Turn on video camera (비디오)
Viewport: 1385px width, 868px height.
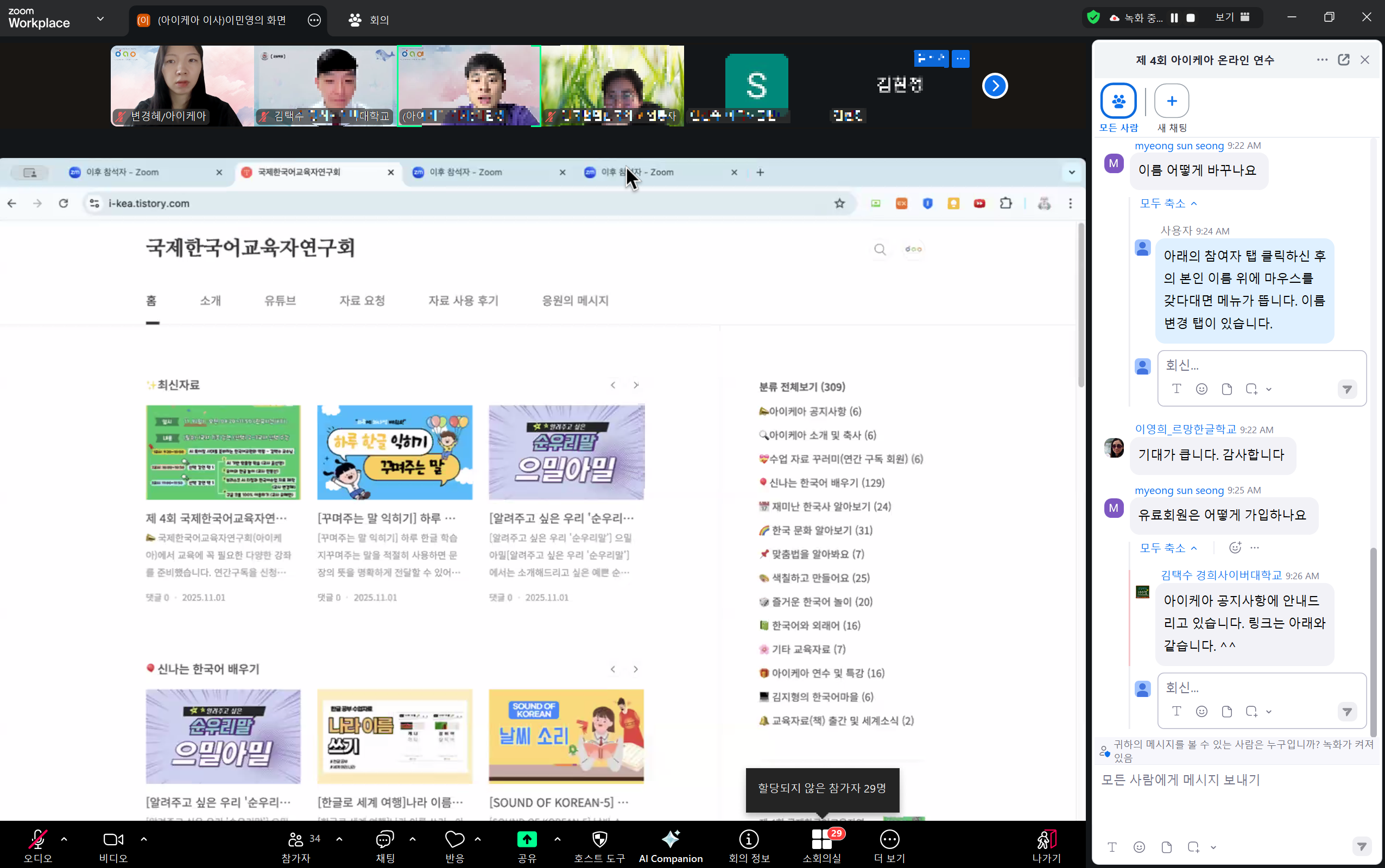(x=113, y=840)
